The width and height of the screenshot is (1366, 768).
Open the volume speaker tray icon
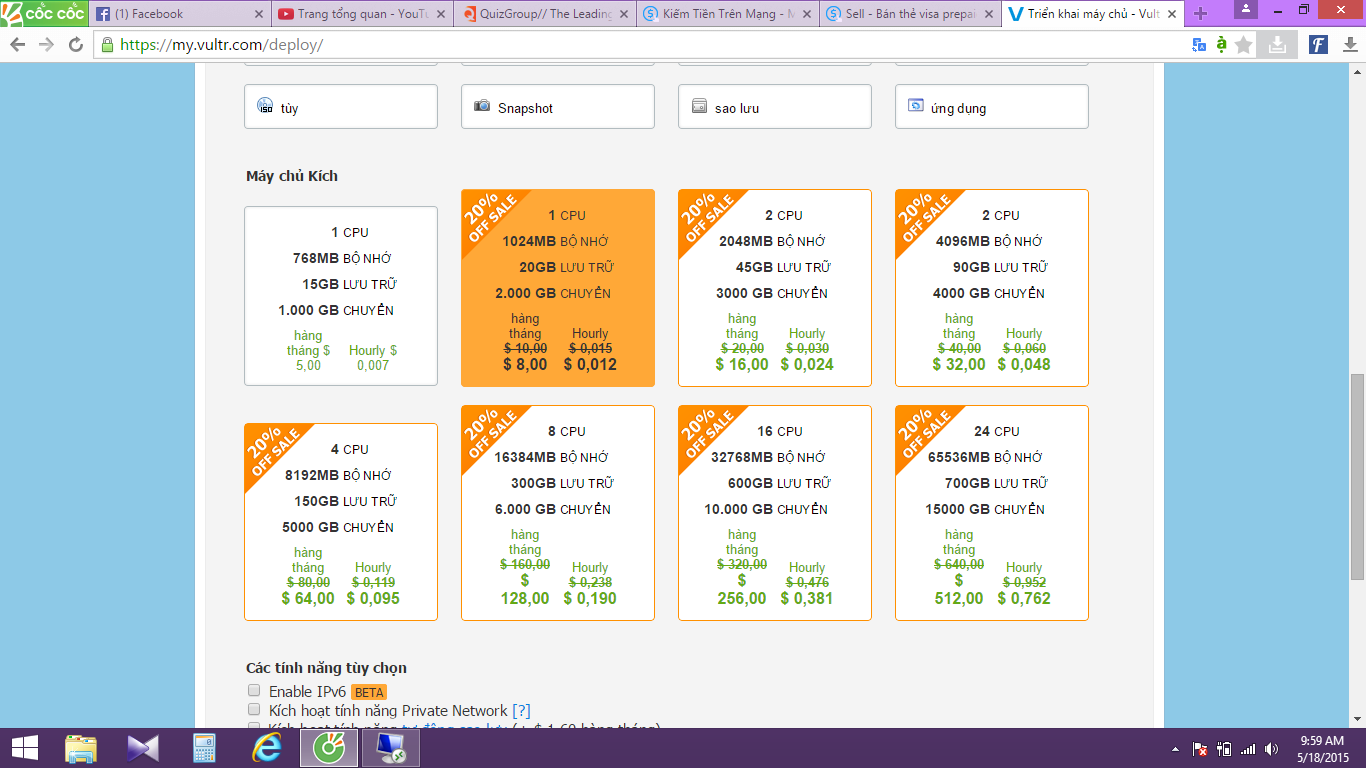1271,749
